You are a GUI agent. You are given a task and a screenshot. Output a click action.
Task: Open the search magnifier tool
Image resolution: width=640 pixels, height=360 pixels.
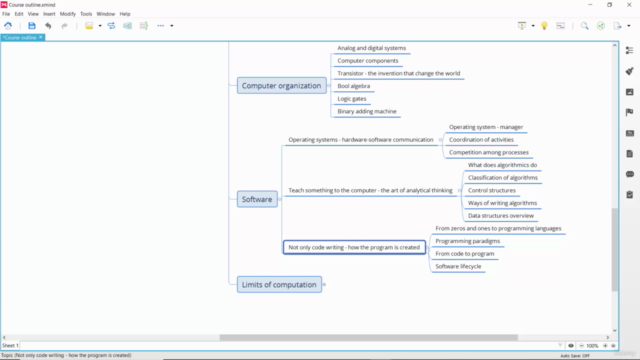coord(584,26)
